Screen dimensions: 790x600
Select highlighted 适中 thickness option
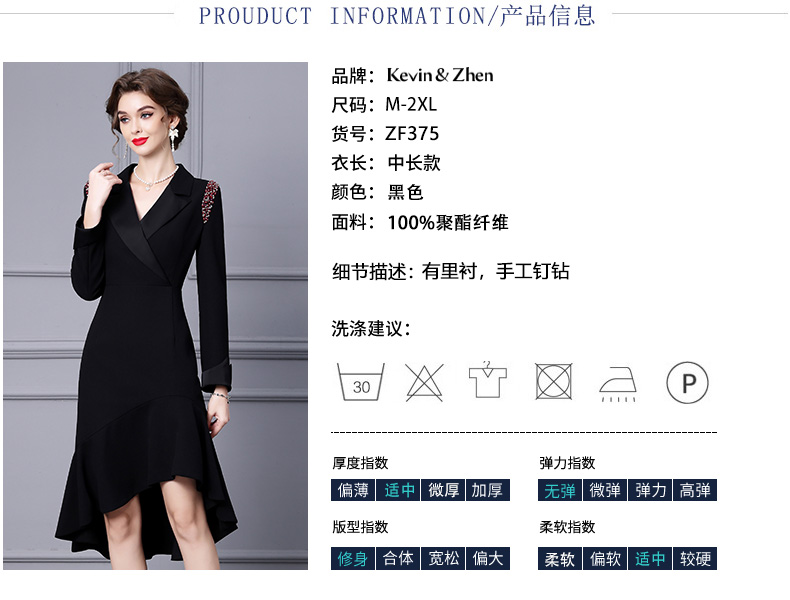(x=399, y=490)
